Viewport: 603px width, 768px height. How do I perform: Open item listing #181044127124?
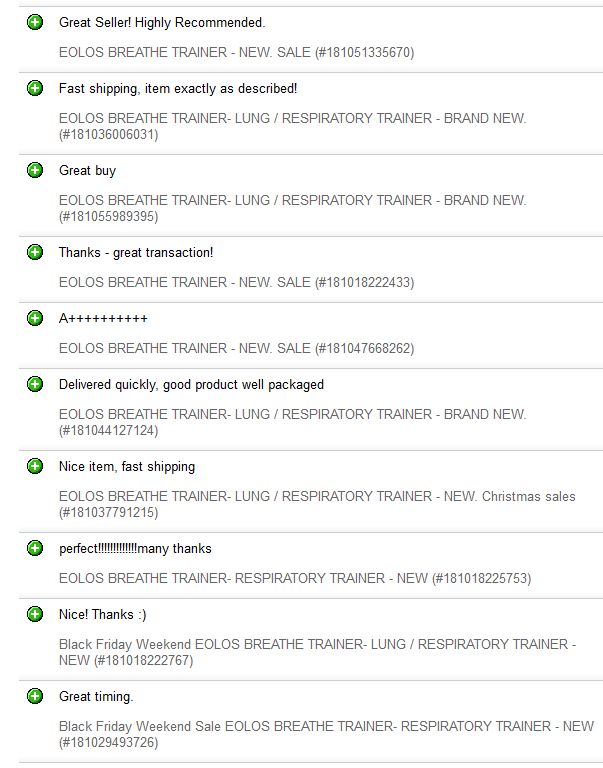click(x=292, y=422)
